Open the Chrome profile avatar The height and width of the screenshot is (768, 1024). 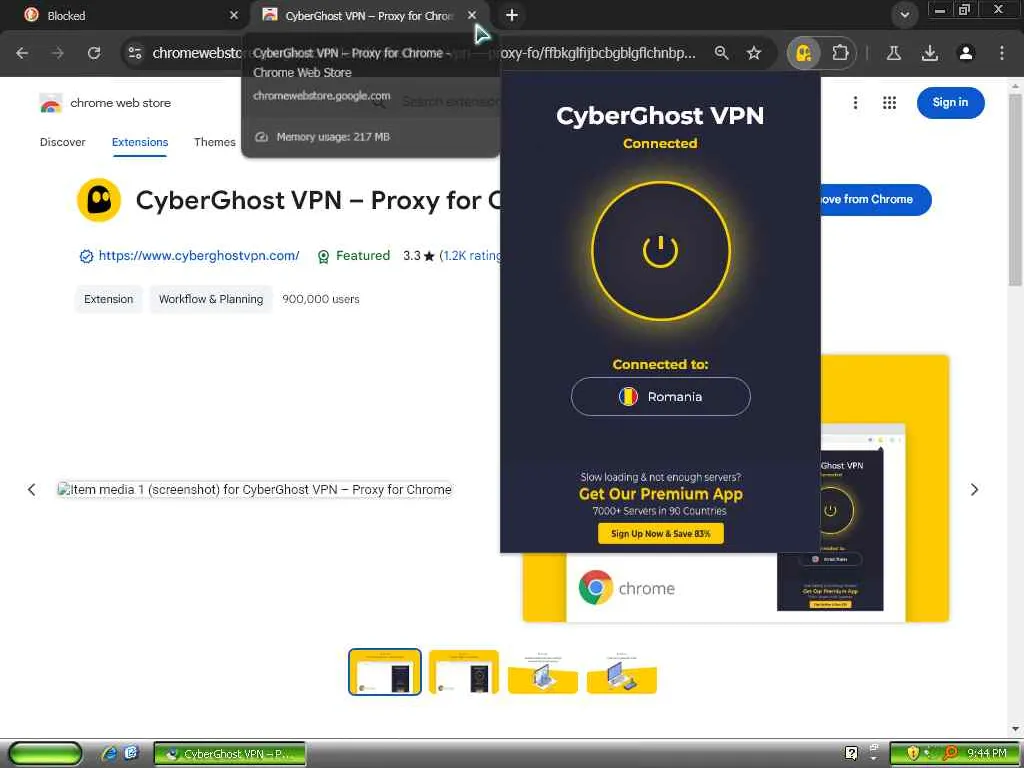[x=965, y=53]
